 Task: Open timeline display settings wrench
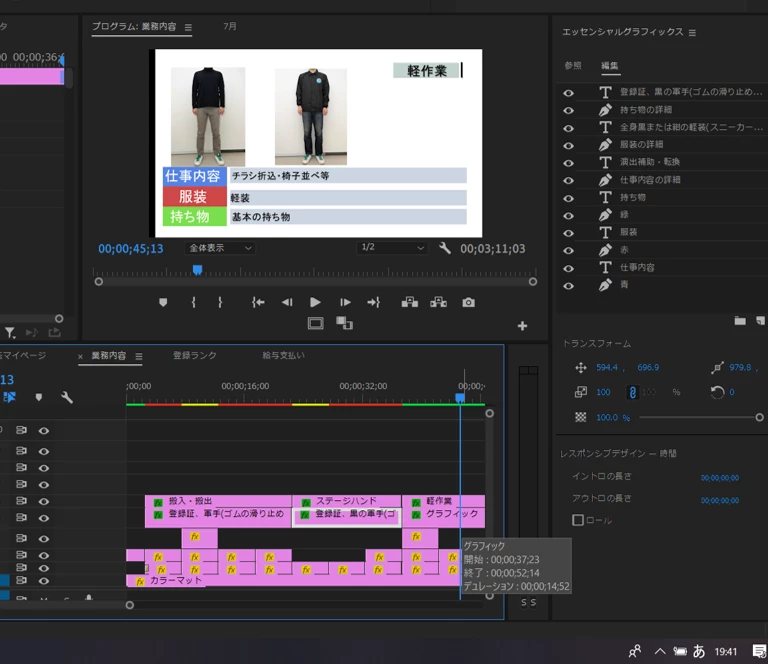point(67,397)
